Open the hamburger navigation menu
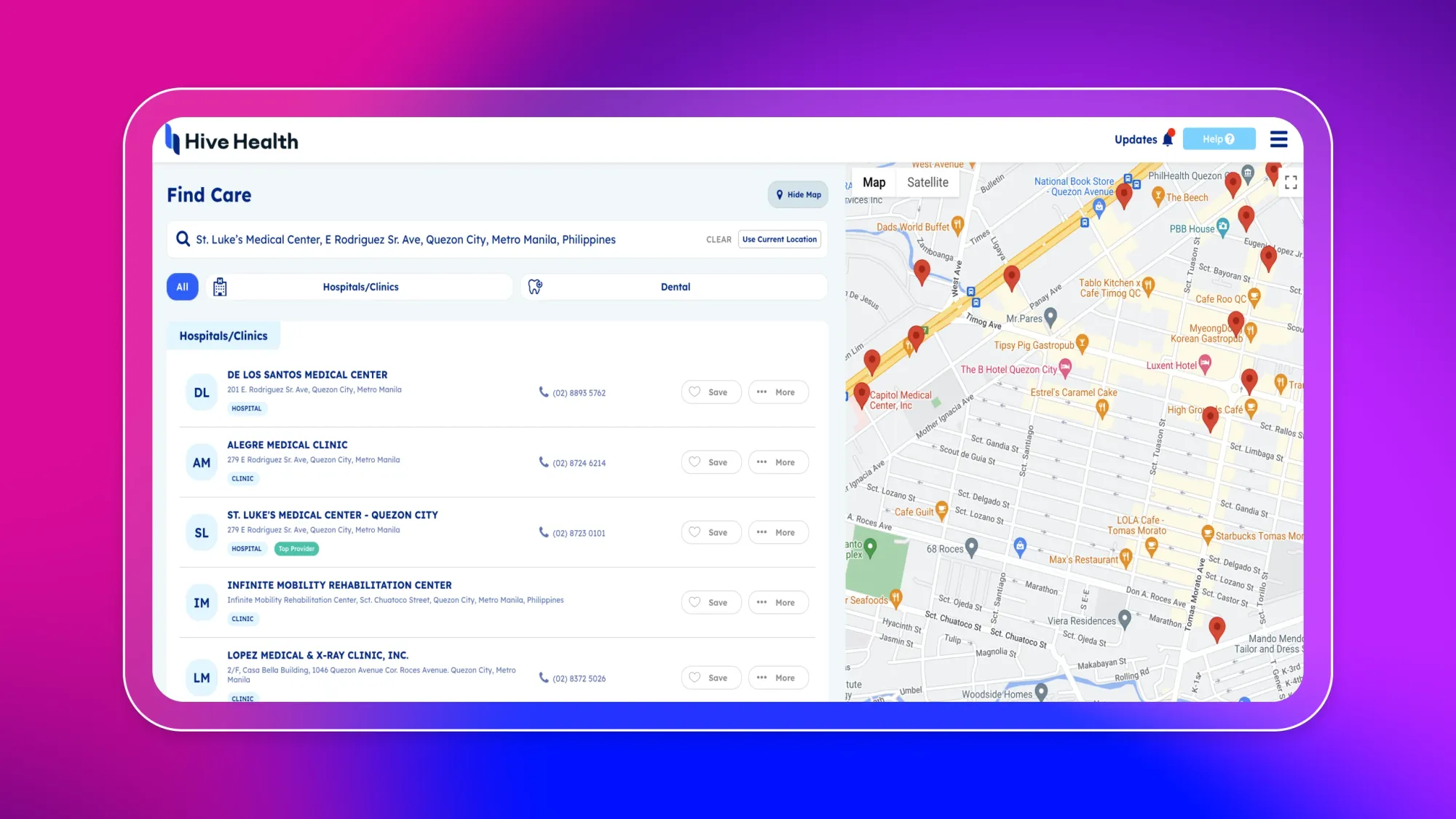Screen dimensions: 1456x819 1278,139
